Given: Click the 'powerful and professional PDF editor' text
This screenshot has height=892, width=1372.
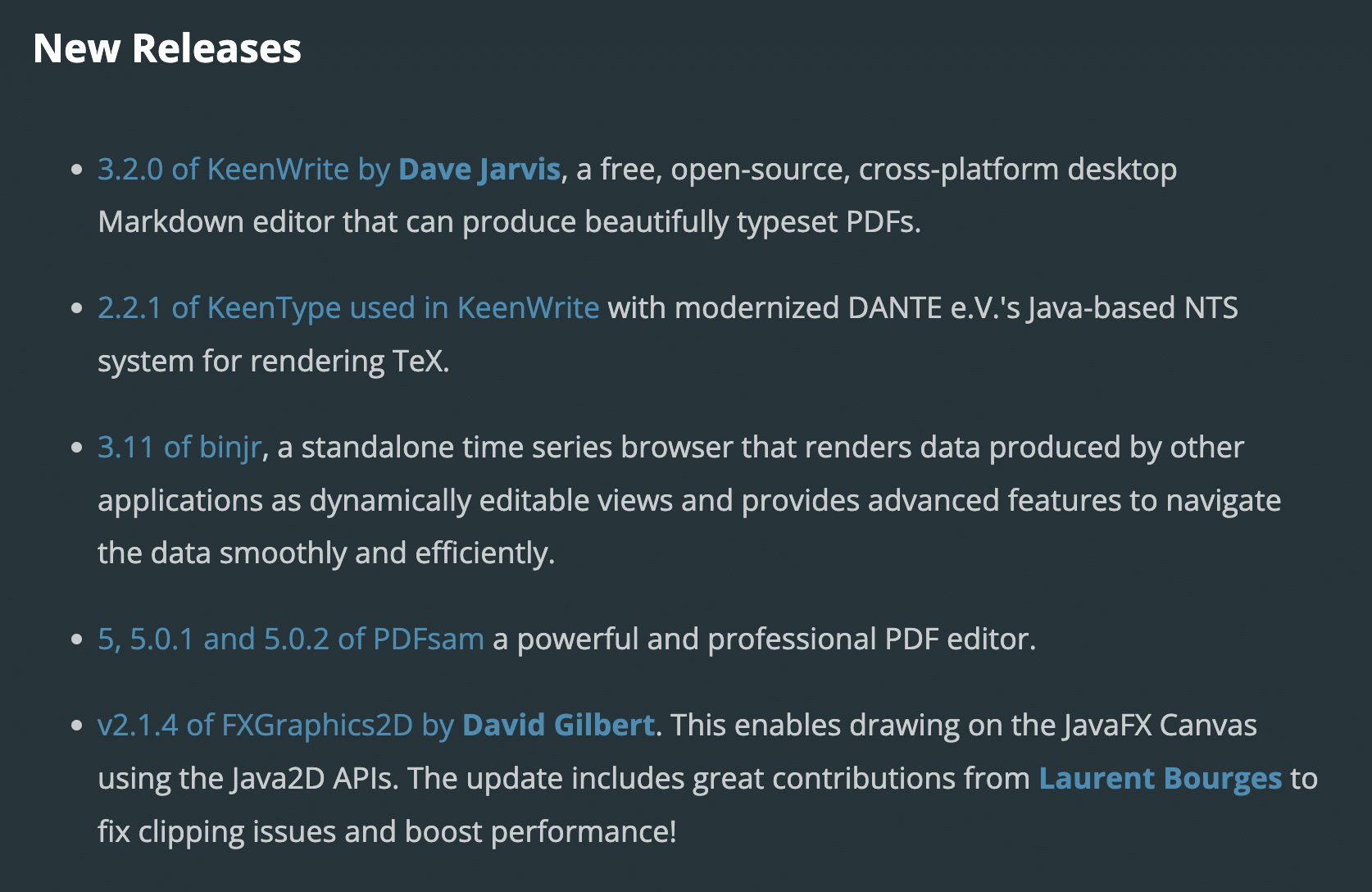Looking at the screenshot, I should click(x=776, y=639).
